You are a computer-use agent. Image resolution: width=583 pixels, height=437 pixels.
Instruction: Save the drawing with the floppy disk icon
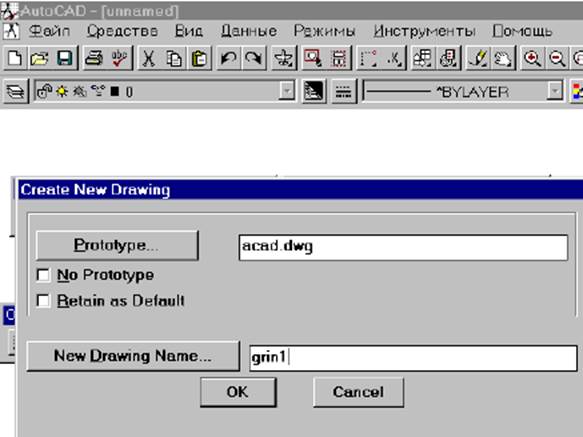coord(65,58)
